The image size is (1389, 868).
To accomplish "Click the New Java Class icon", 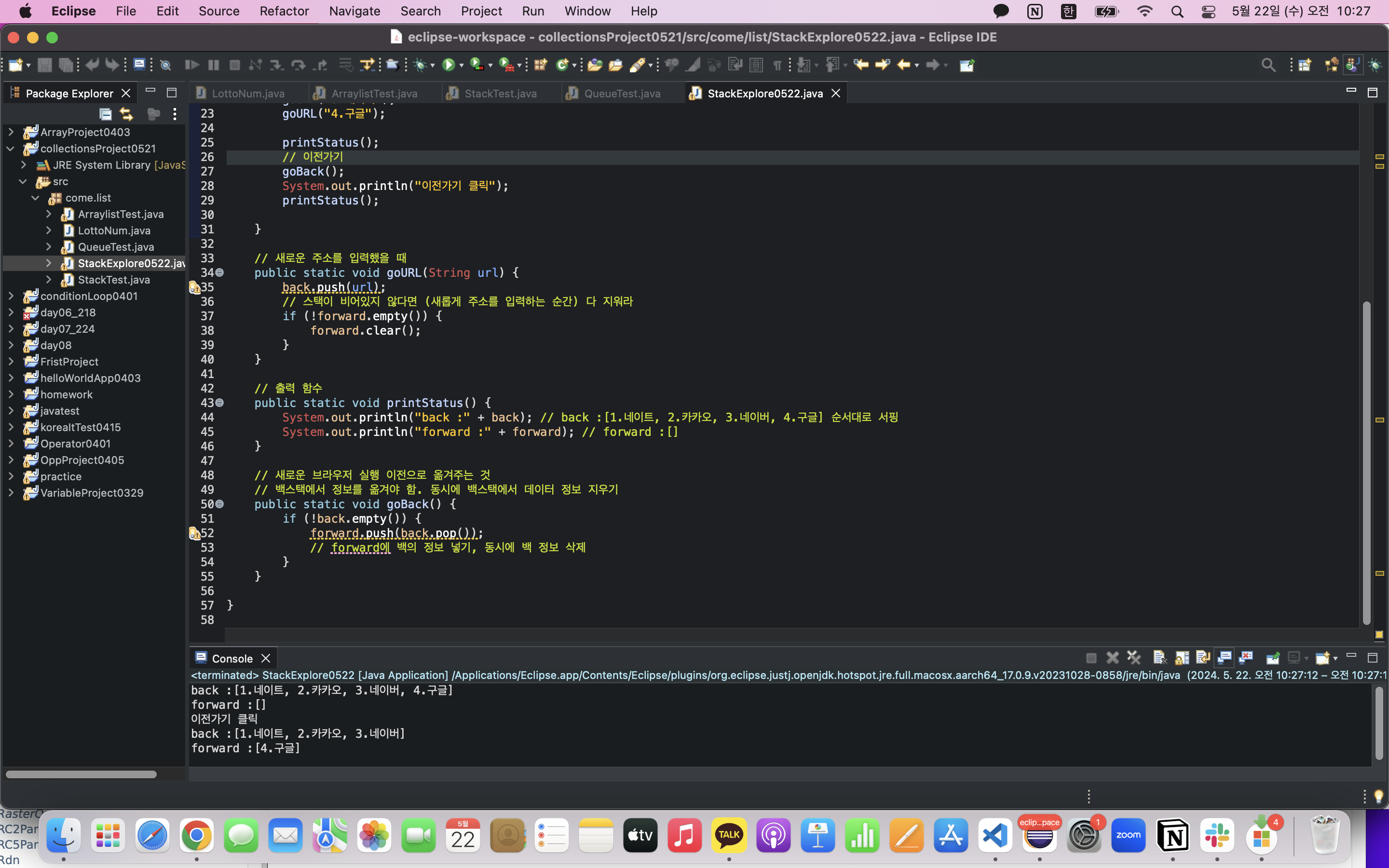I will 562,65.
